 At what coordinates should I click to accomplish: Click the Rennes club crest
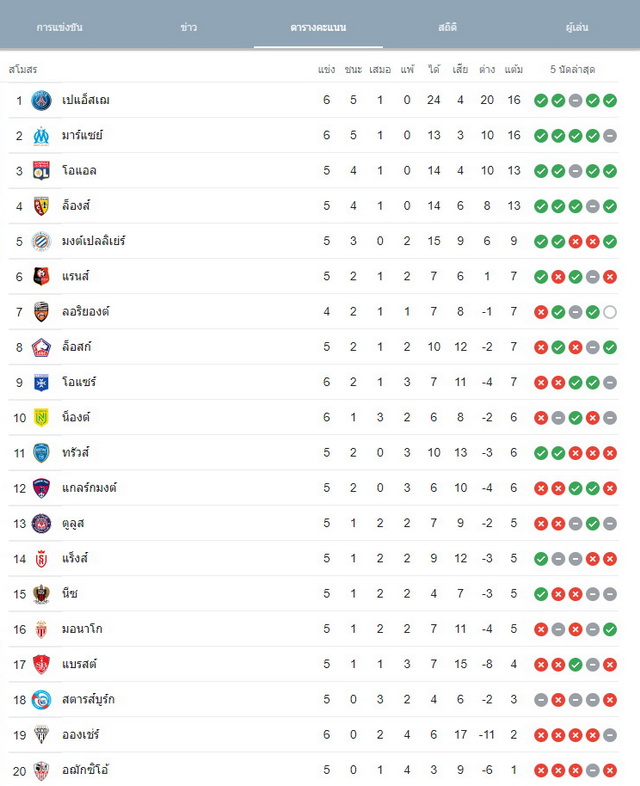[x=41, y=276]
